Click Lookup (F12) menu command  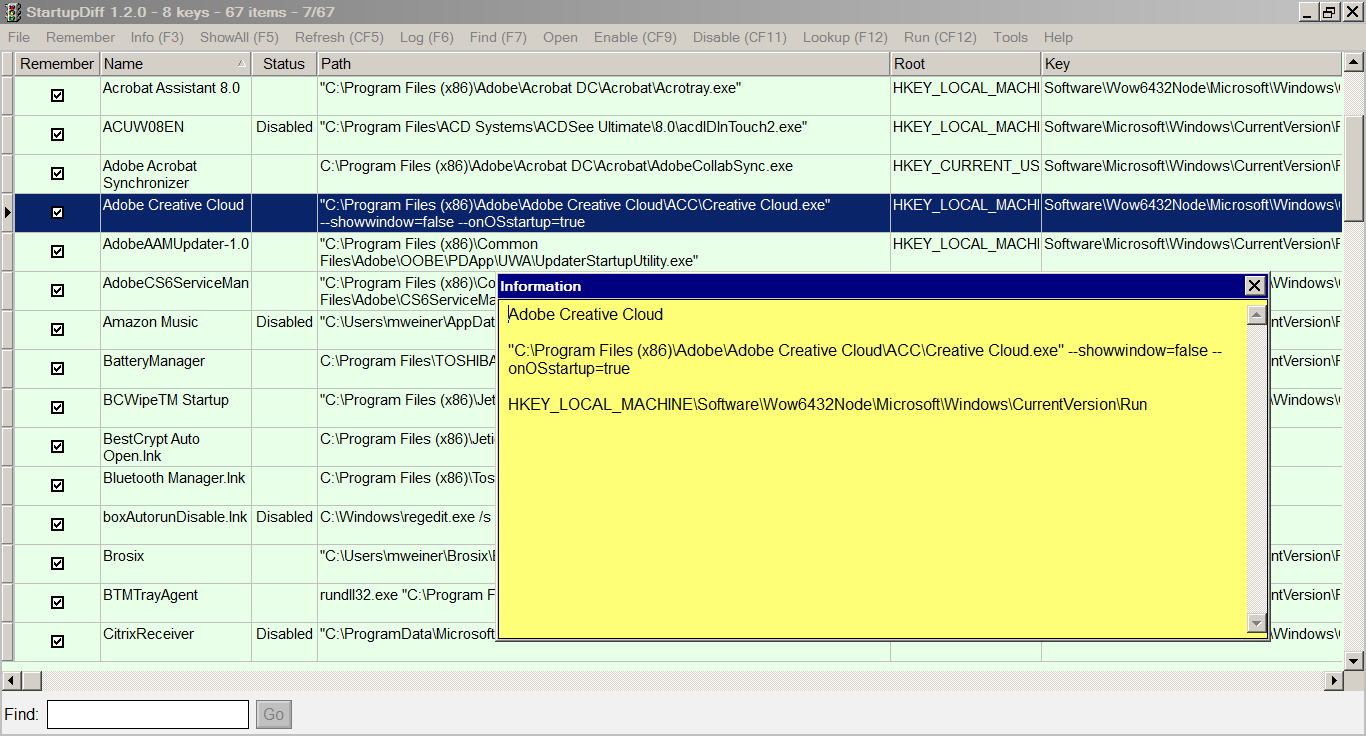pyautogui.click(x=845, y=37)
